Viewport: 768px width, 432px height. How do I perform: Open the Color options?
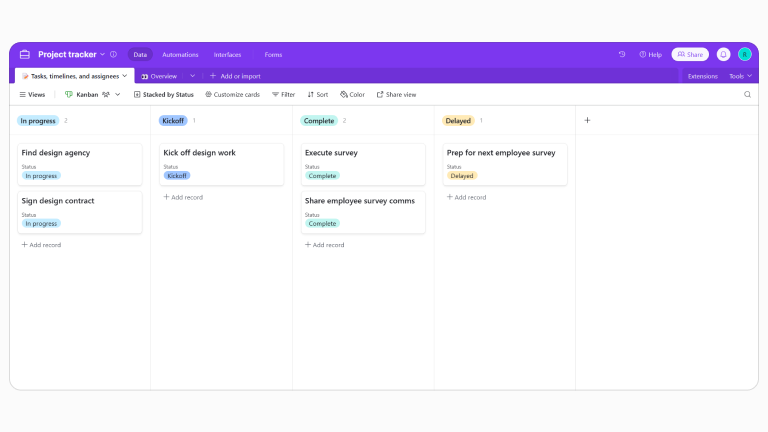point(353,95)
